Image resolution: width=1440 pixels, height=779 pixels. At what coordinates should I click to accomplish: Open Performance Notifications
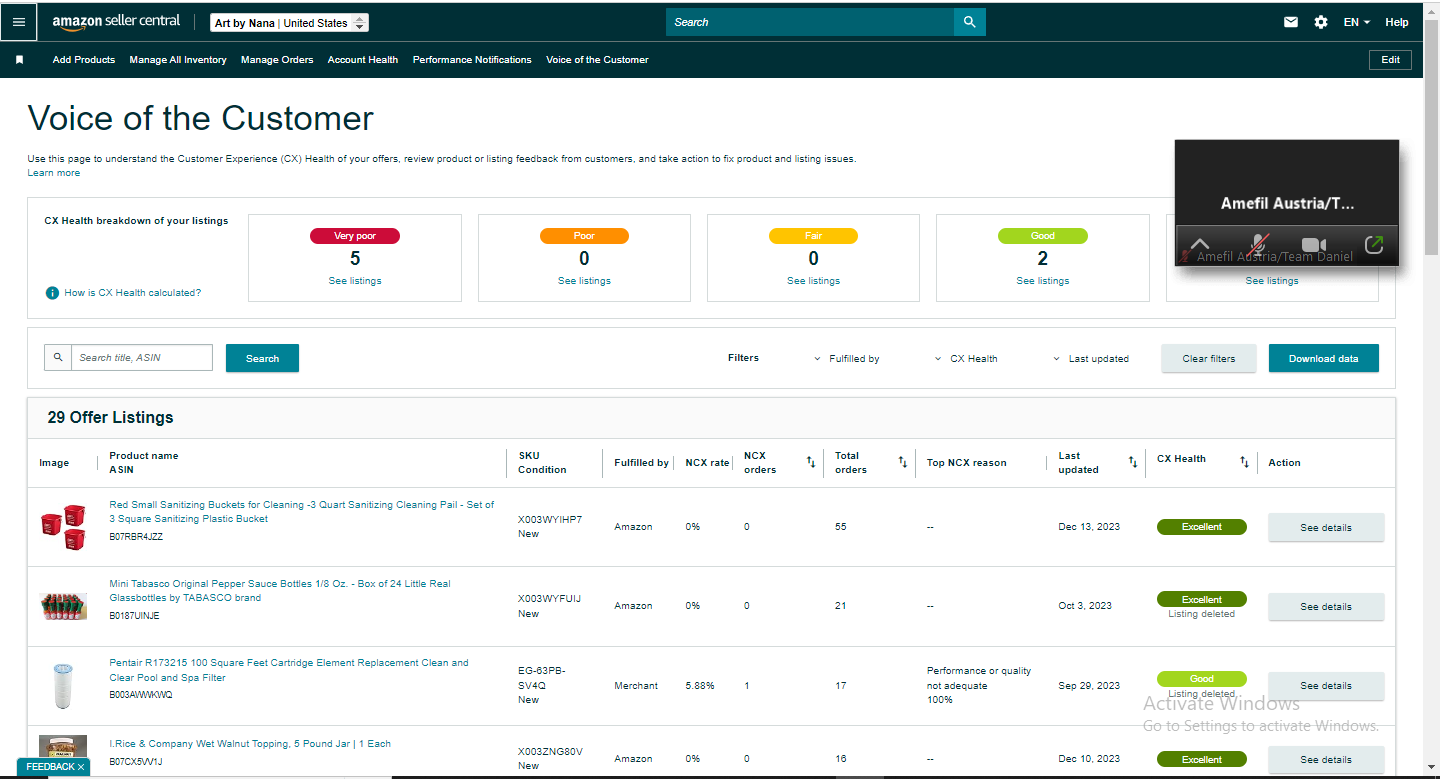tap(472, 60)
